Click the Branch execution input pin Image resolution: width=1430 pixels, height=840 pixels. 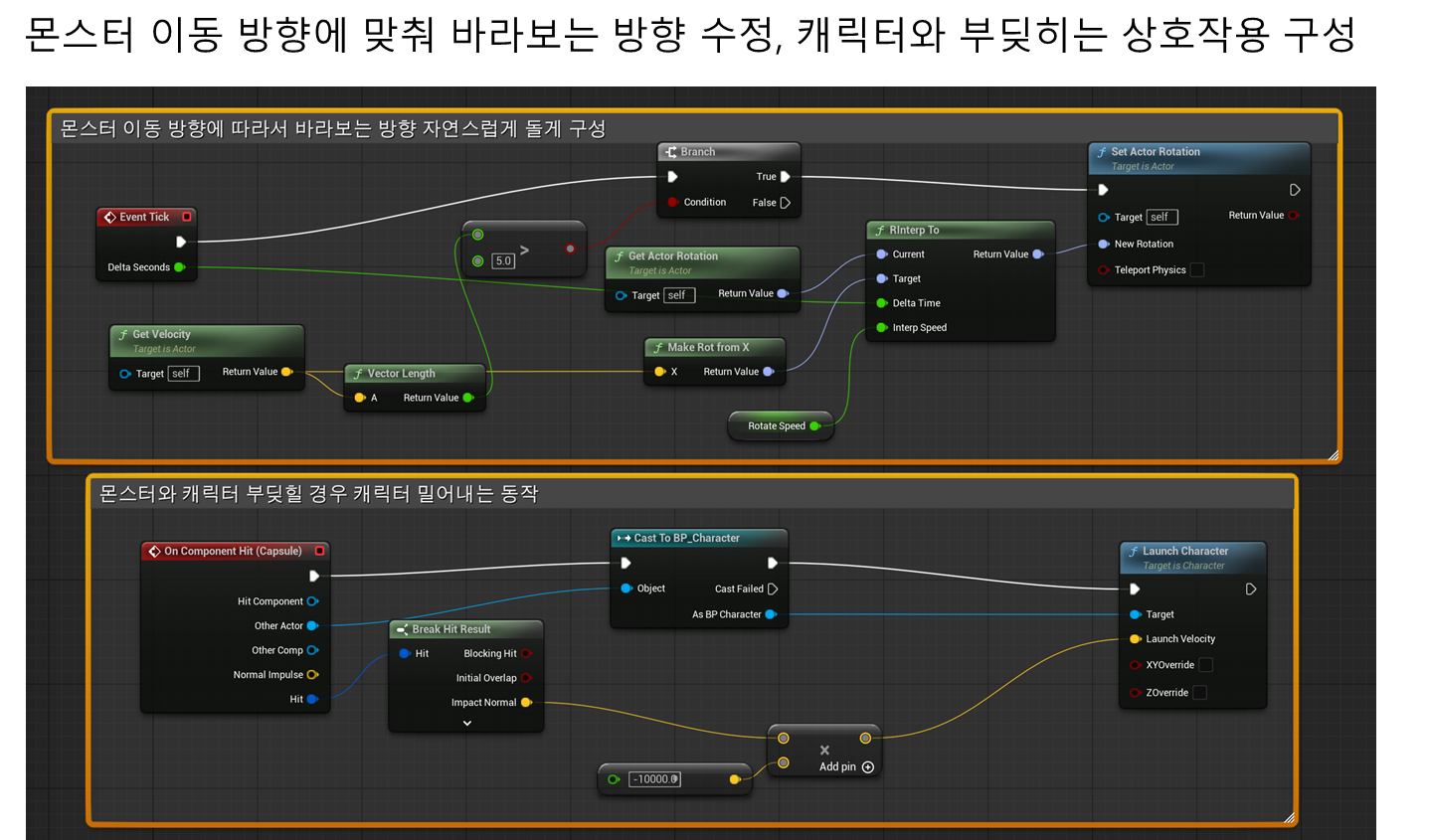pyautogui.click(x=673, y=177)
